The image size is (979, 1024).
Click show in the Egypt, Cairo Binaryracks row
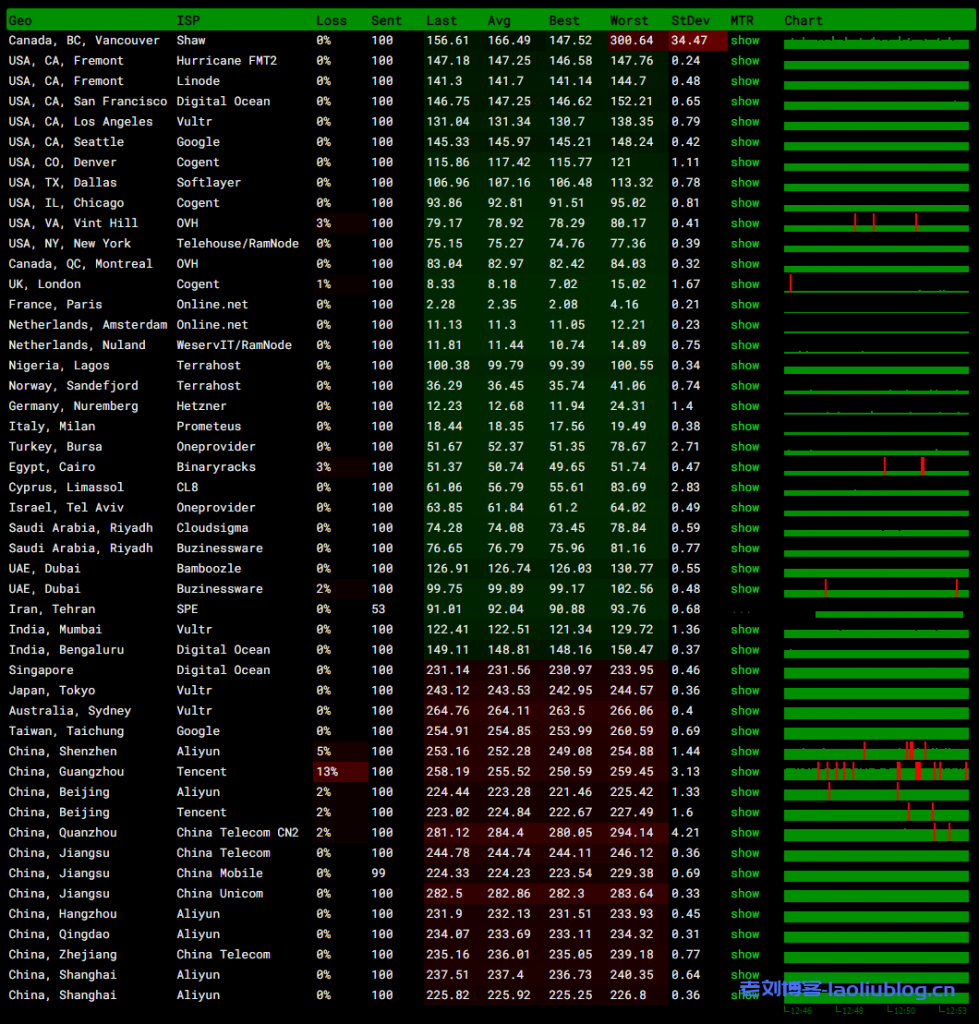[744, 467]
